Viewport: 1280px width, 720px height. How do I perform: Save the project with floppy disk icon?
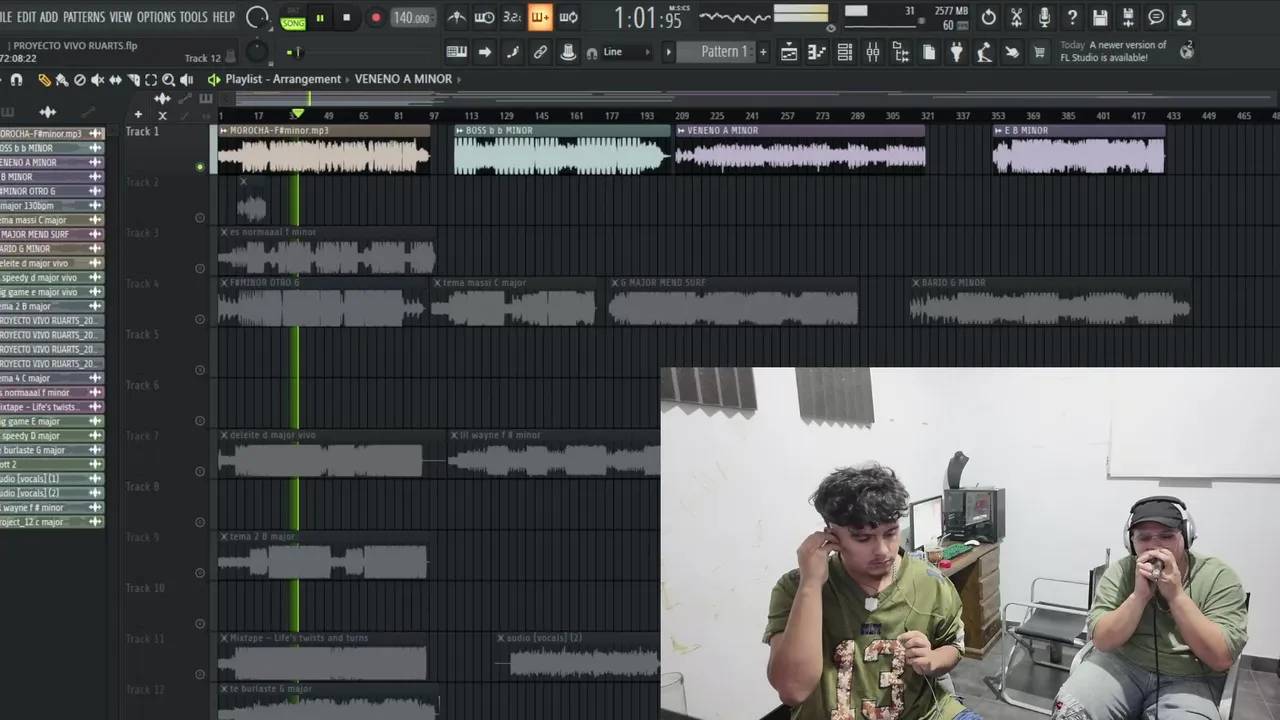click(1101, 17)
